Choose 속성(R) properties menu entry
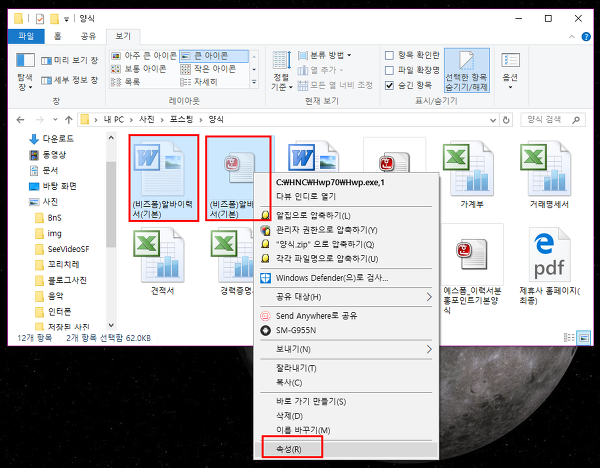This screenshot has width=600, height=468. [x=346, y=449]
